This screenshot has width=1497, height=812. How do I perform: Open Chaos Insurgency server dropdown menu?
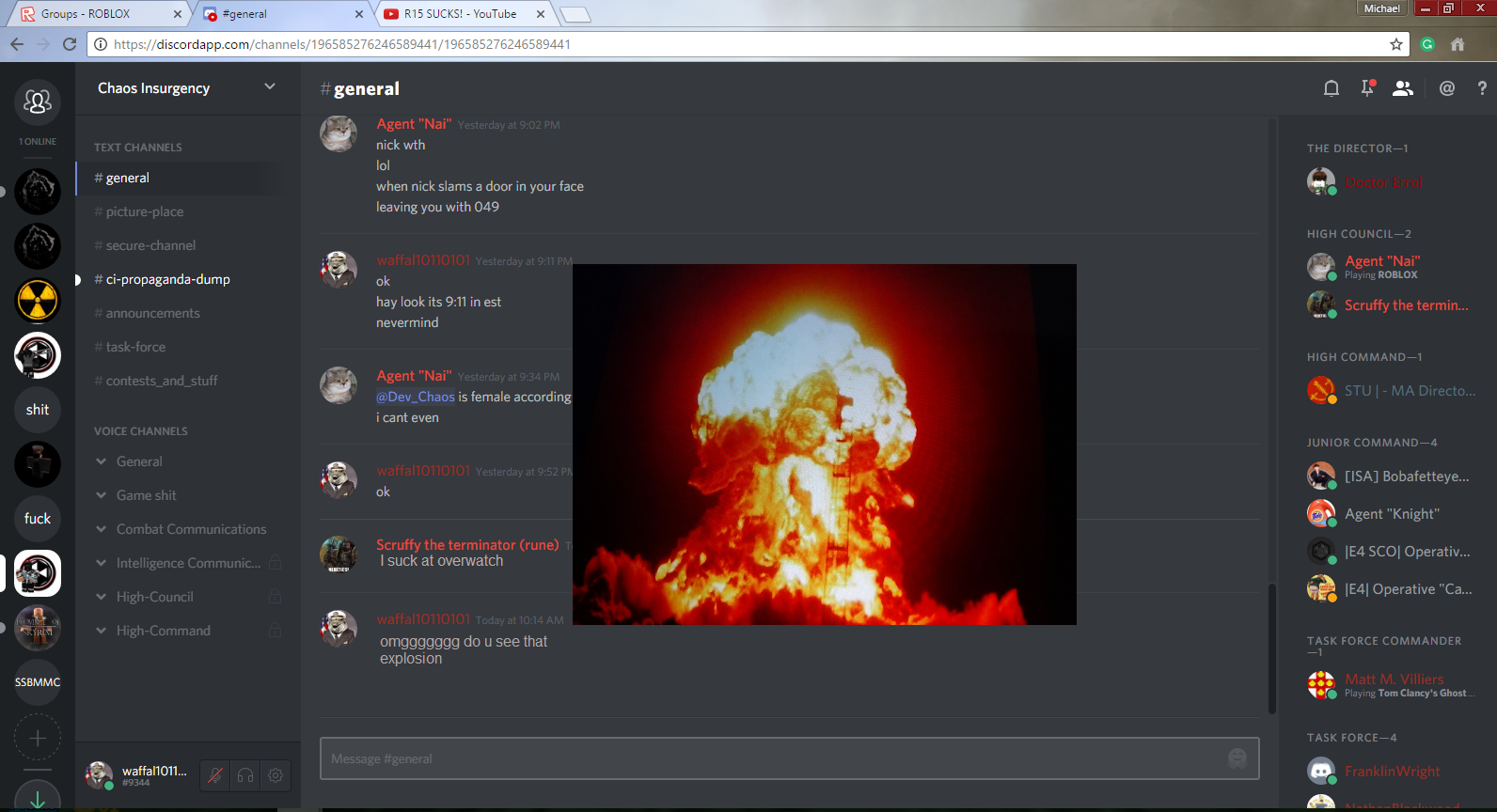pyautogui.click(x=270, y=87)
